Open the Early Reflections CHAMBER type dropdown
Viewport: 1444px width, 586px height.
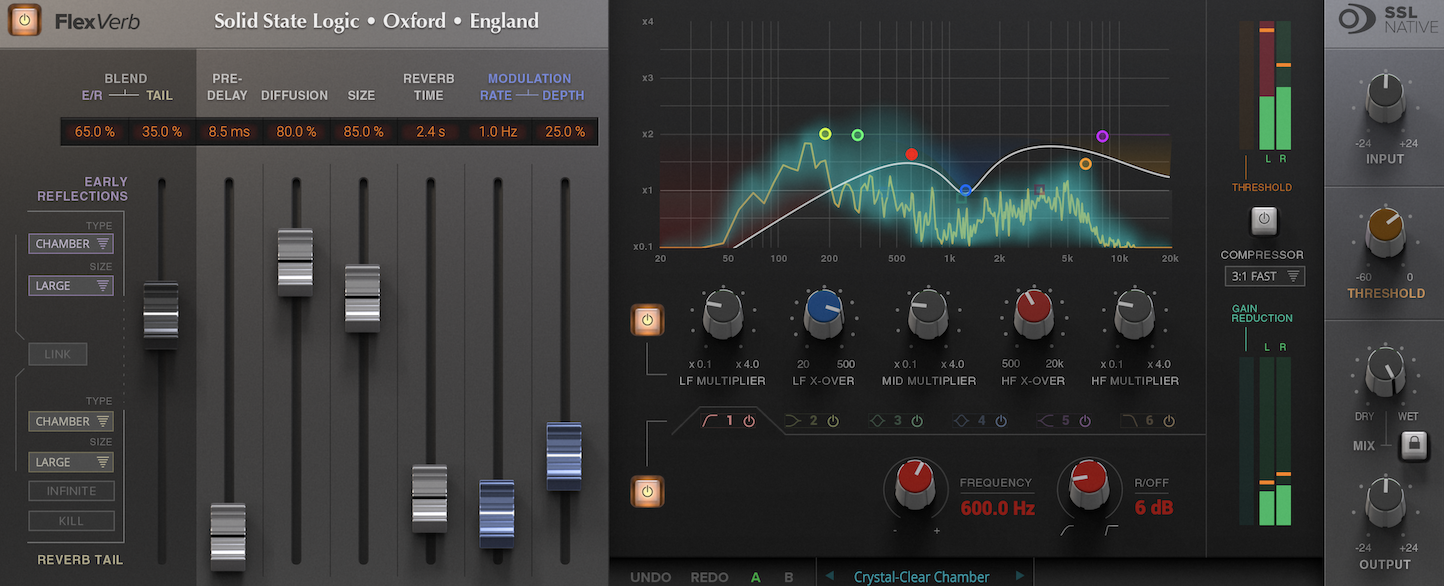71,243
